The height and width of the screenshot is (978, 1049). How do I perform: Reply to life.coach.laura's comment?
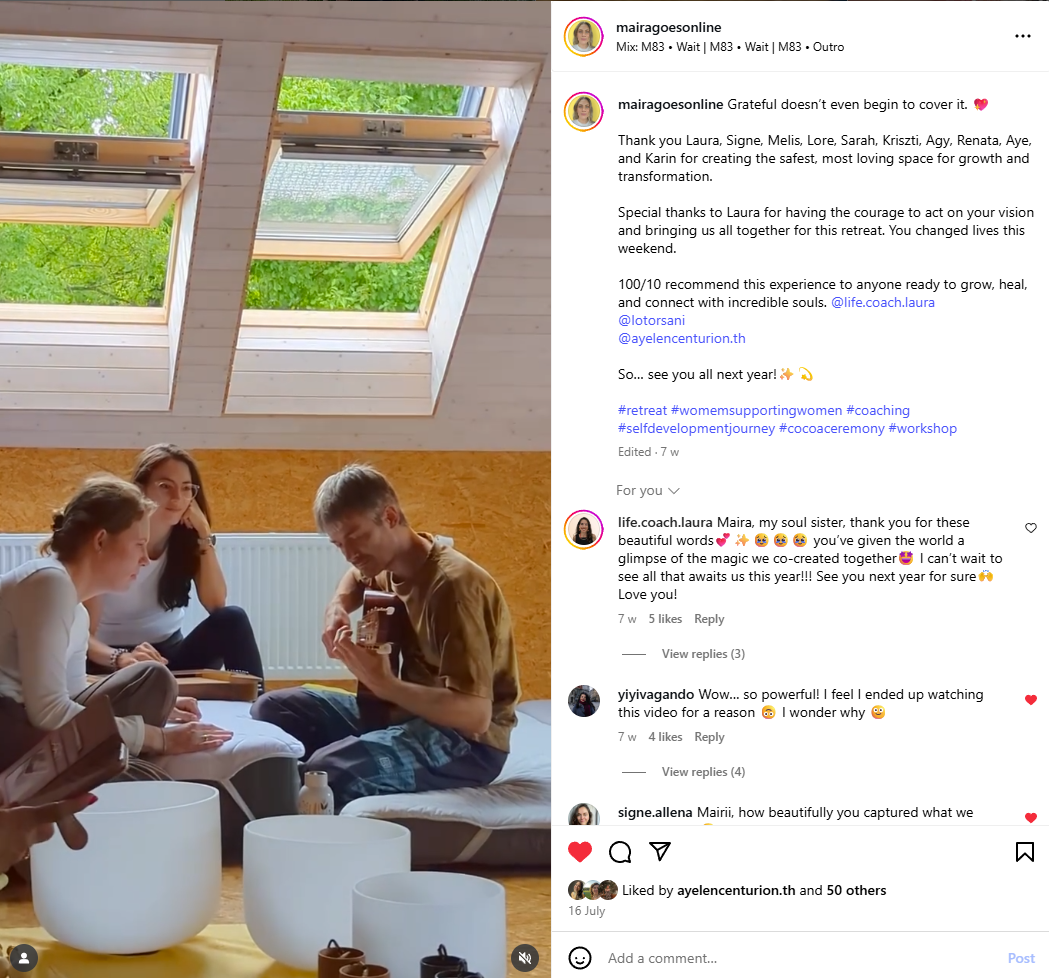pyautogui.click(x=708, y=619)
